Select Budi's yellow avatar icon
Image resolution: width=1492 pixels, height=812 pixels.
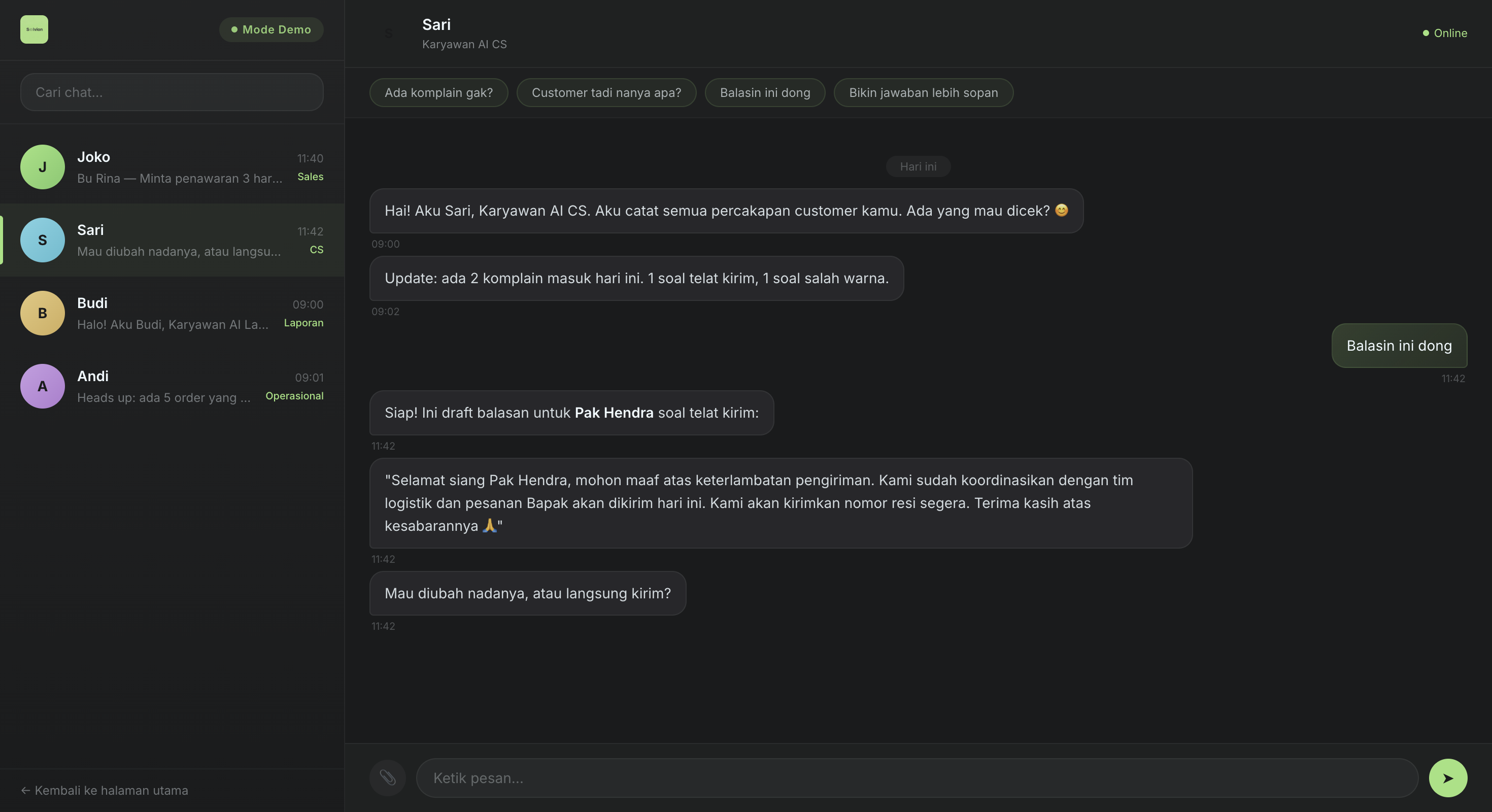42,313
